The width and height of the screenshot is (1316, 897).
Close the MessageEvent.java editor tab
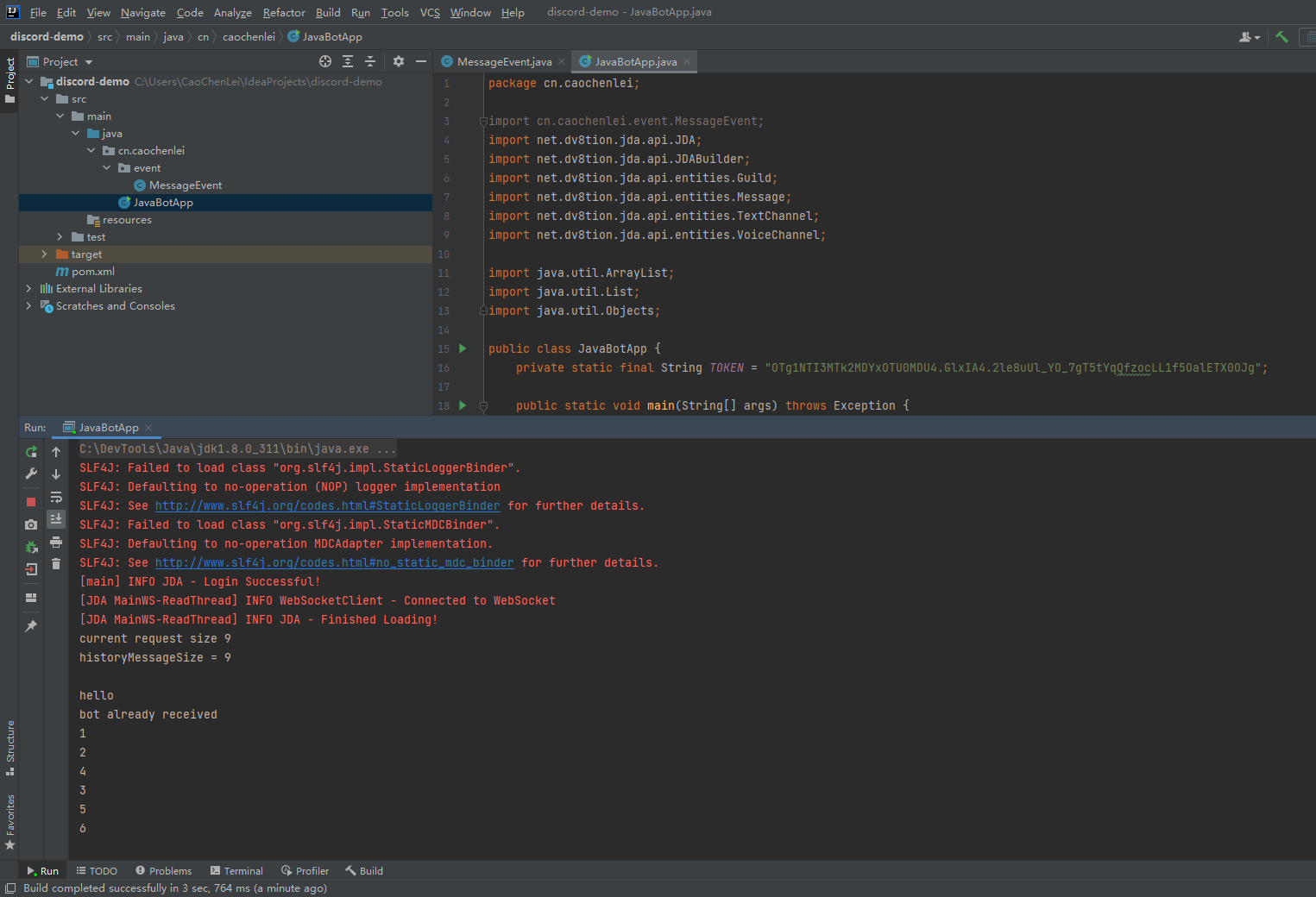point(562,61)
